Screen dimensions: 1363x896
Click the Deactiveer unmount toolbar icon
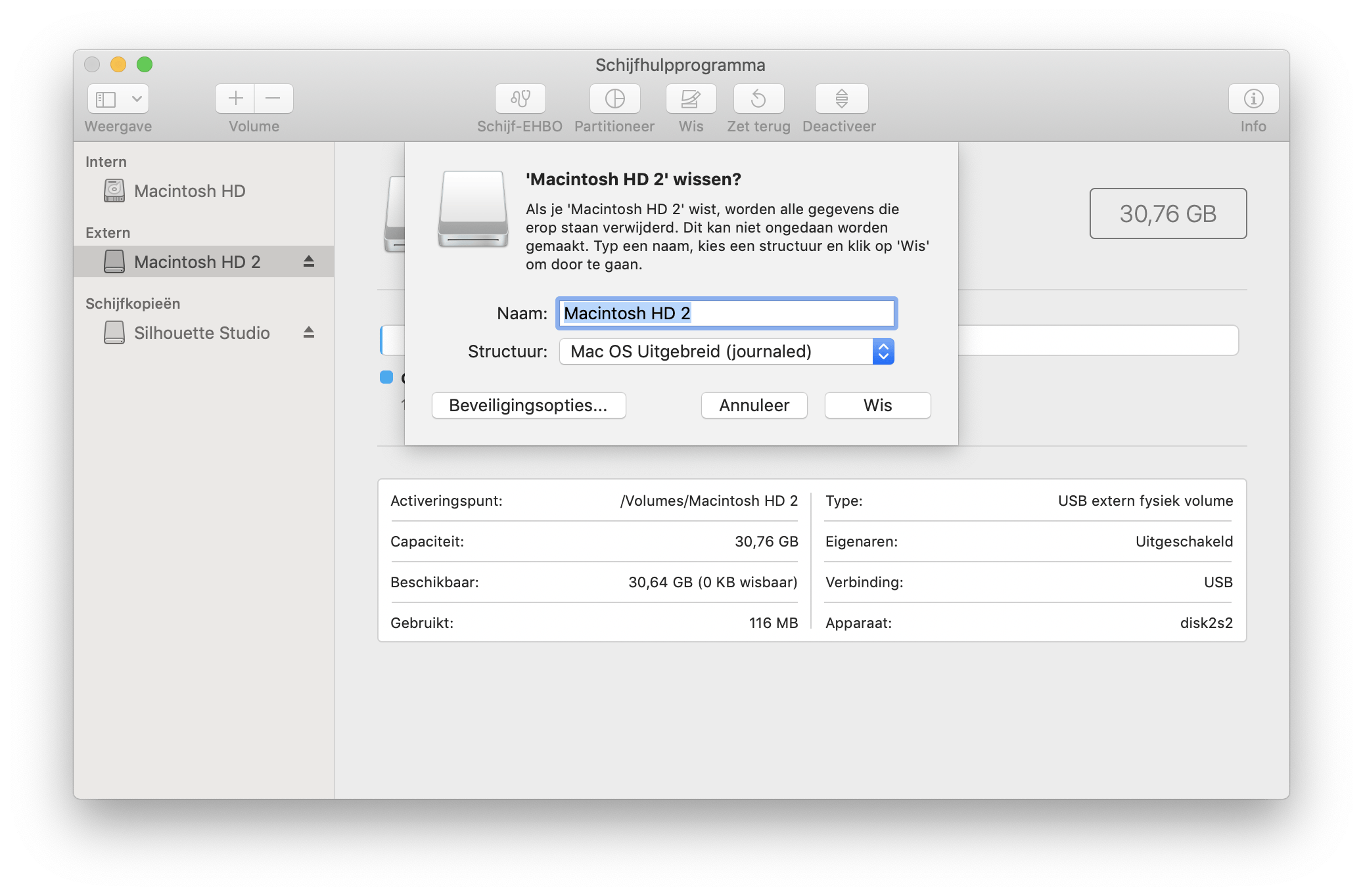pyautogui.click(x=841, y=99)
